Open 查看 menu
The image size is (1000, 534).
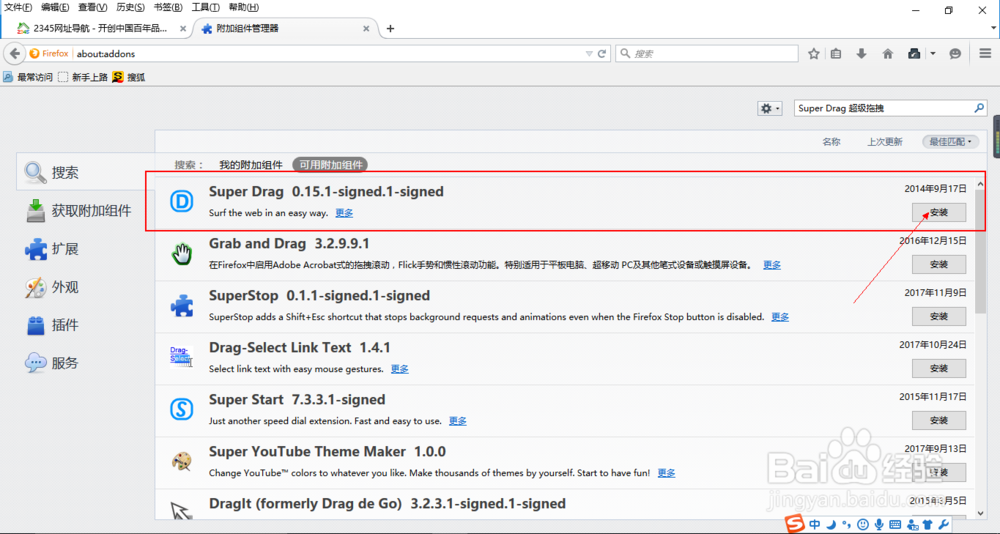pos(93,7)
